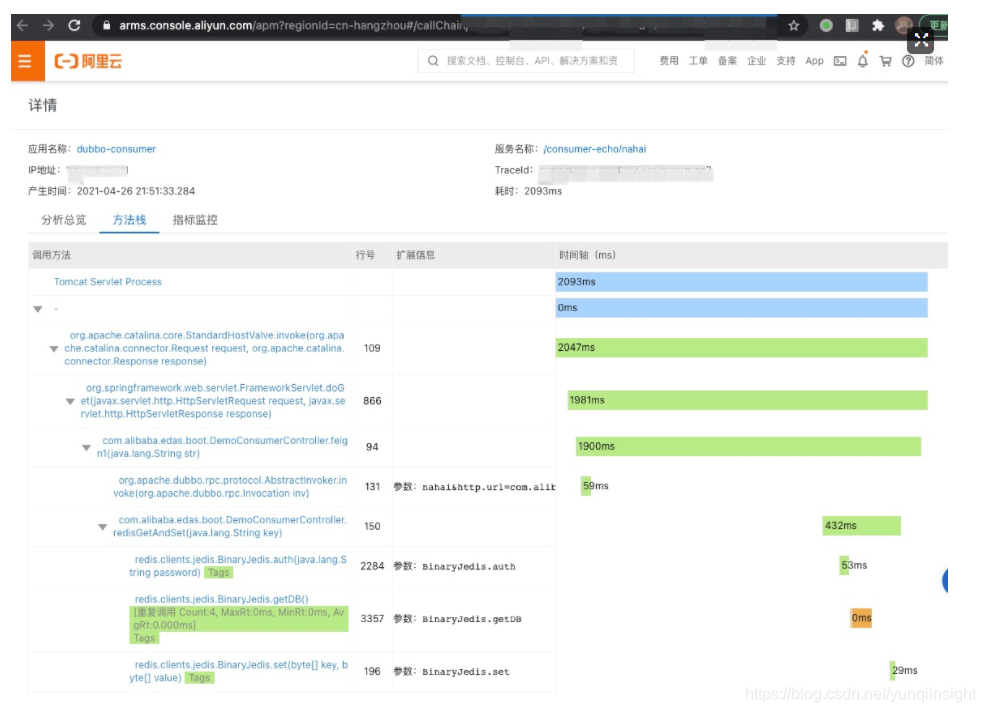This screenshot has width=986, height=712.
Task: Click the 59ms timeline bar
Action: pyautogui.click(x=586, y=486)
